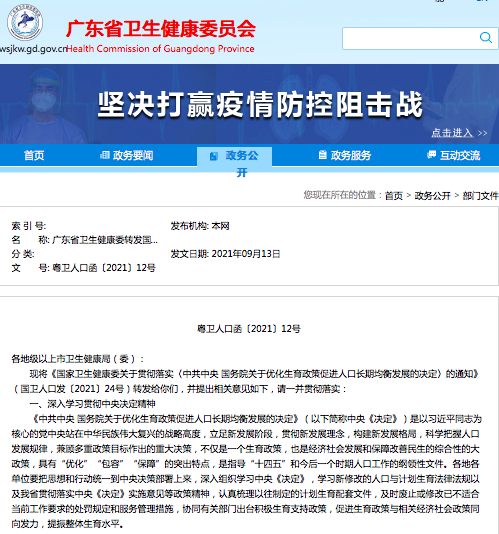Open the 坚决打赢疫情防控阻击战 banner
499x534 pixels.
(249, 104)
